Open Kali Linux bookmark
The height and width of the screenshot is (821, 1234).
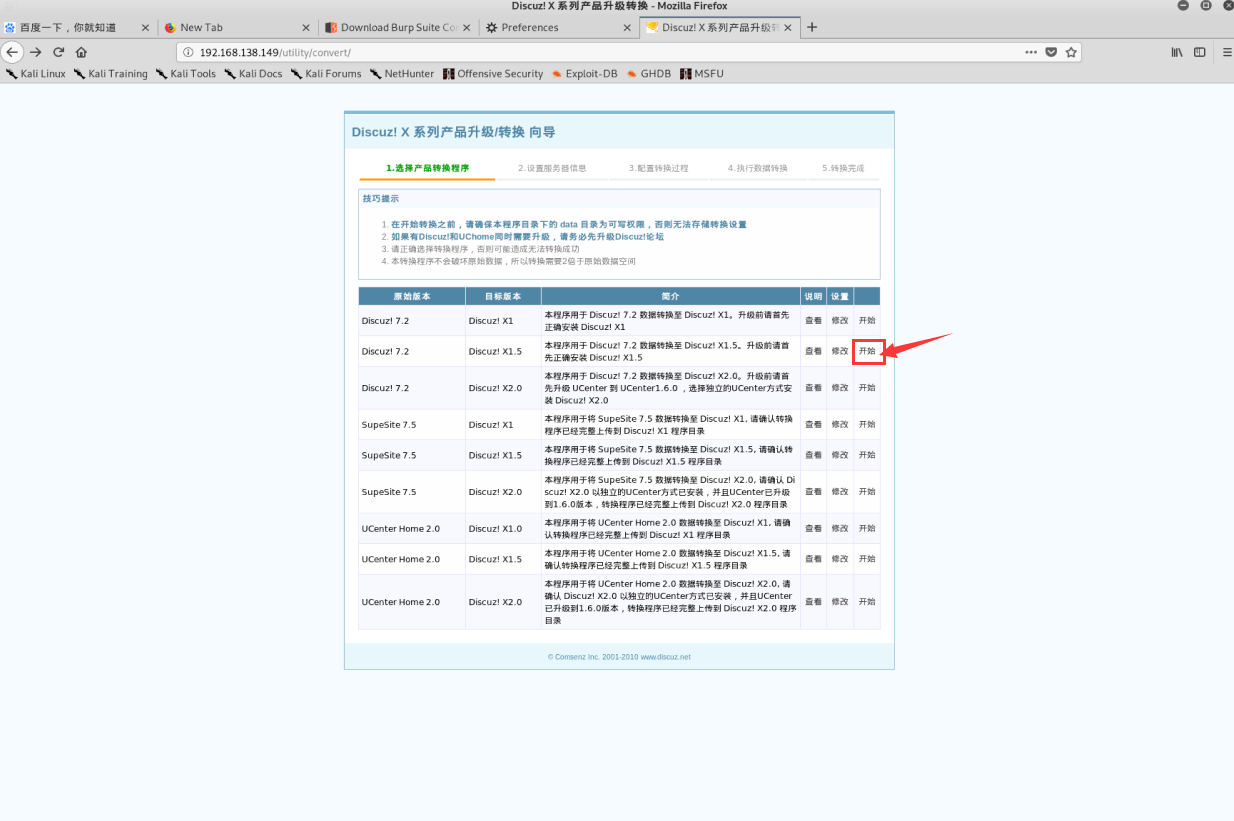pyautogui.click(x=36, y=74)
